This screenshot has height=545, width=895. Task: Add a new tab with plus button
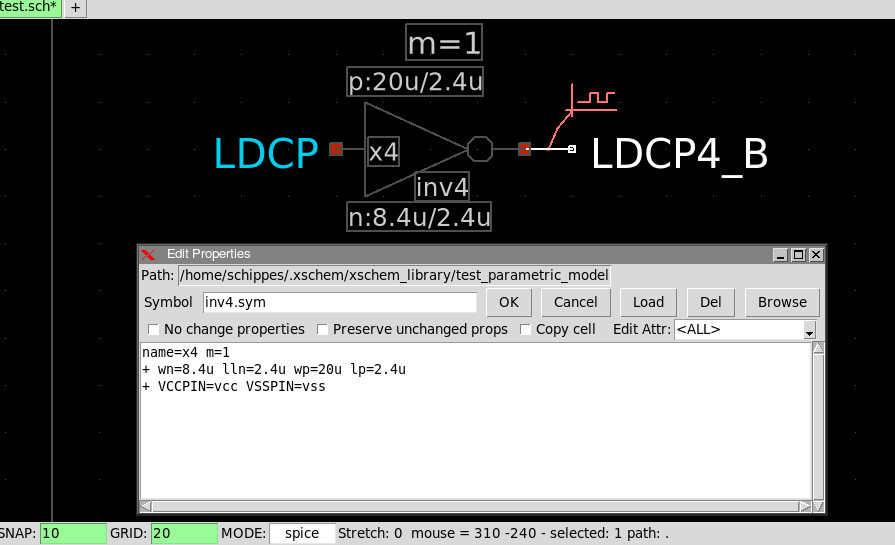76,8
